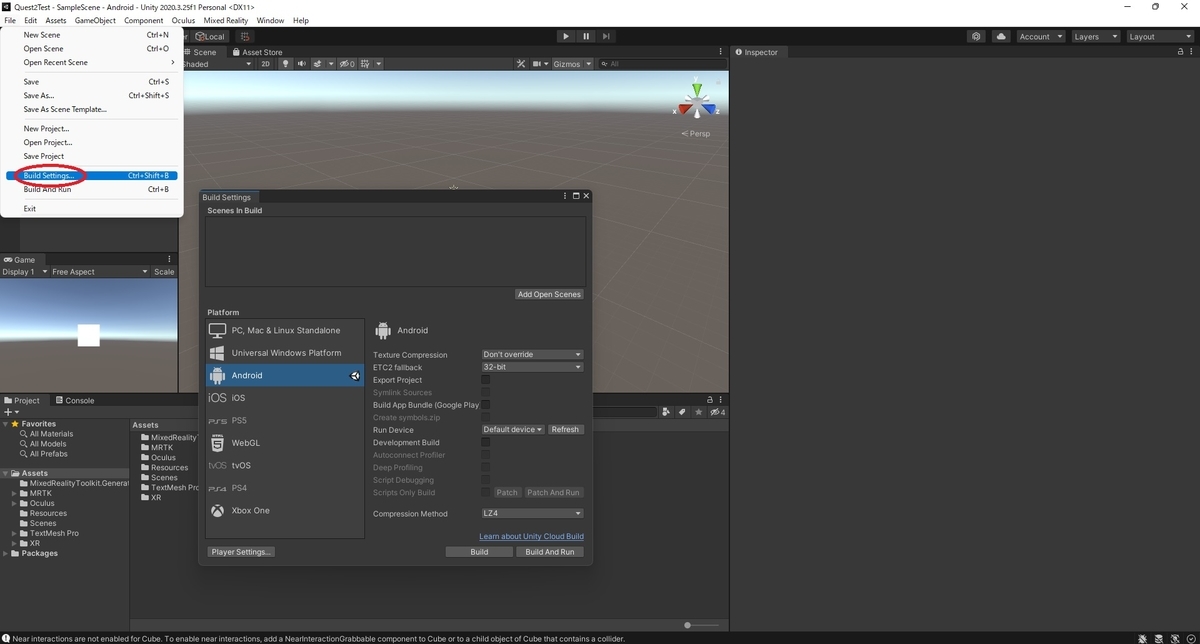The height and width of the screenshot is (644, 1200).
Task: Open the Layout dropdown
Action: [x=1158, y=36]
